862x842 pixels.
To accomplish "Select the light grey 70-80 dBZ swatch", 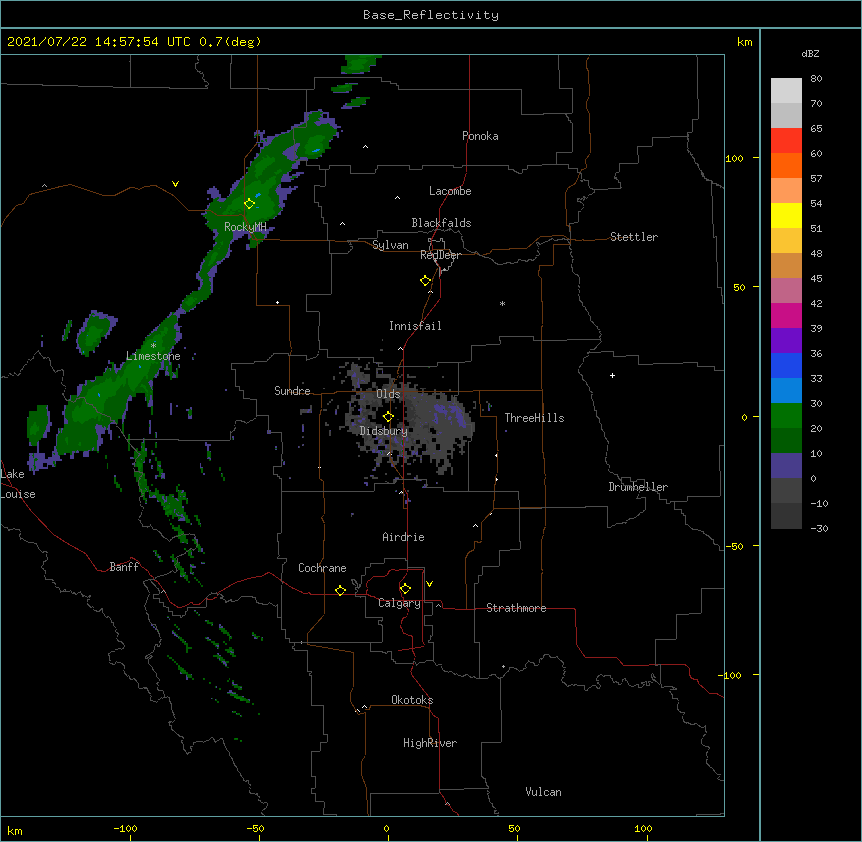I will coord(786,91).
